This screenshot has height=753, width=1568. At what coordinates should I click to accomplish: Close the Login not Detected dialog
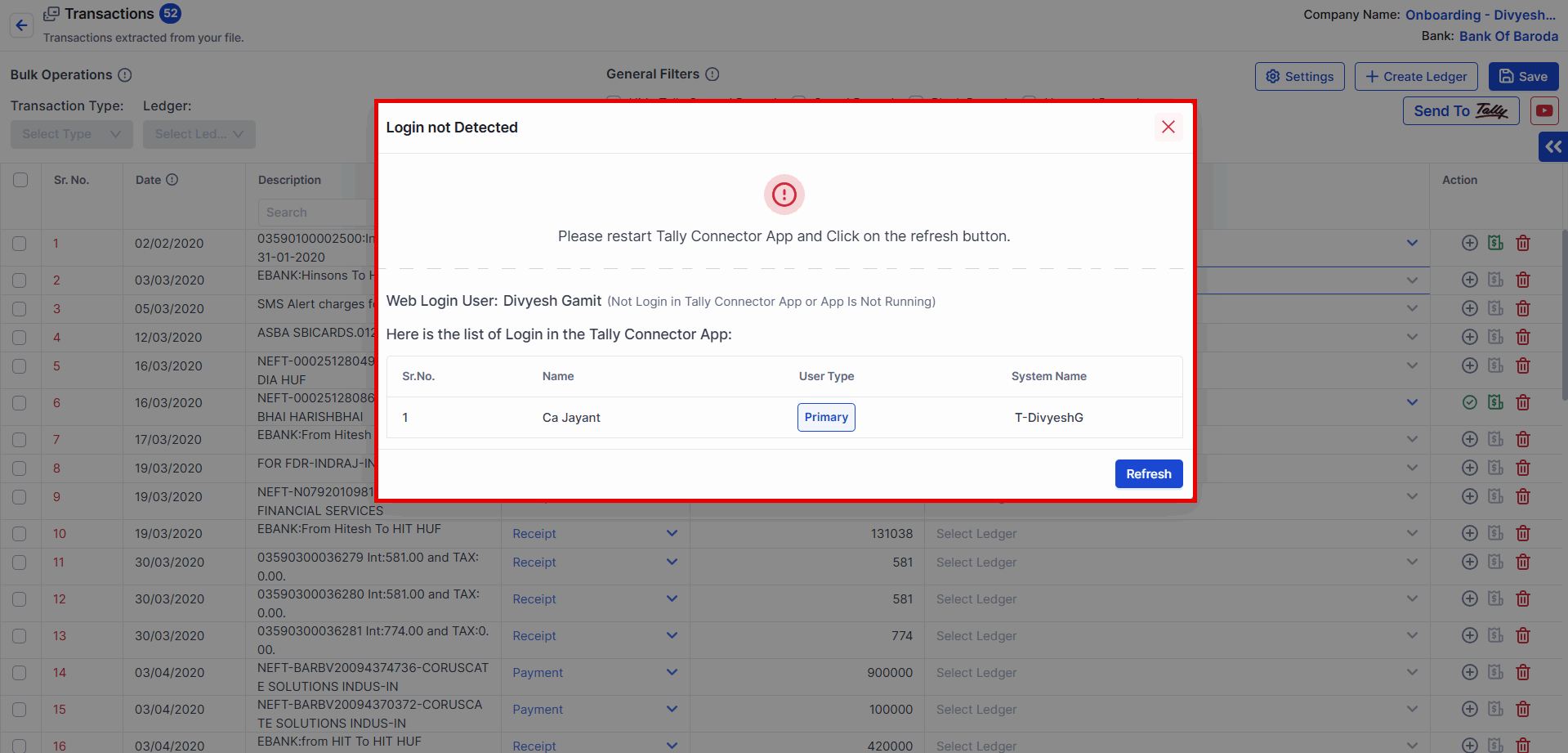[1168, 127]
